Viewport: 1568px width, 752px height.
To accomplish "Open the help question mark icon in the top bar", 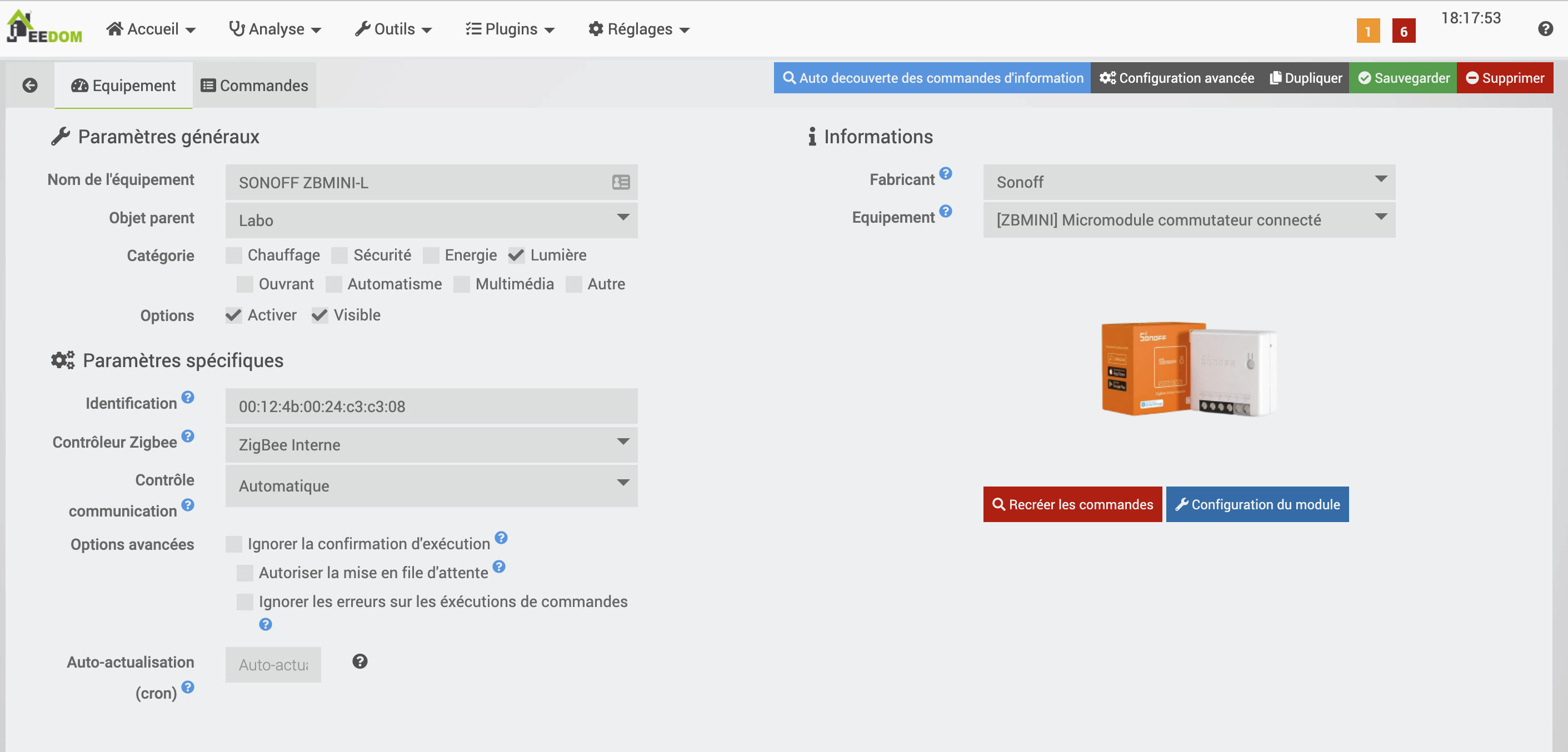I will point(1545,28).
